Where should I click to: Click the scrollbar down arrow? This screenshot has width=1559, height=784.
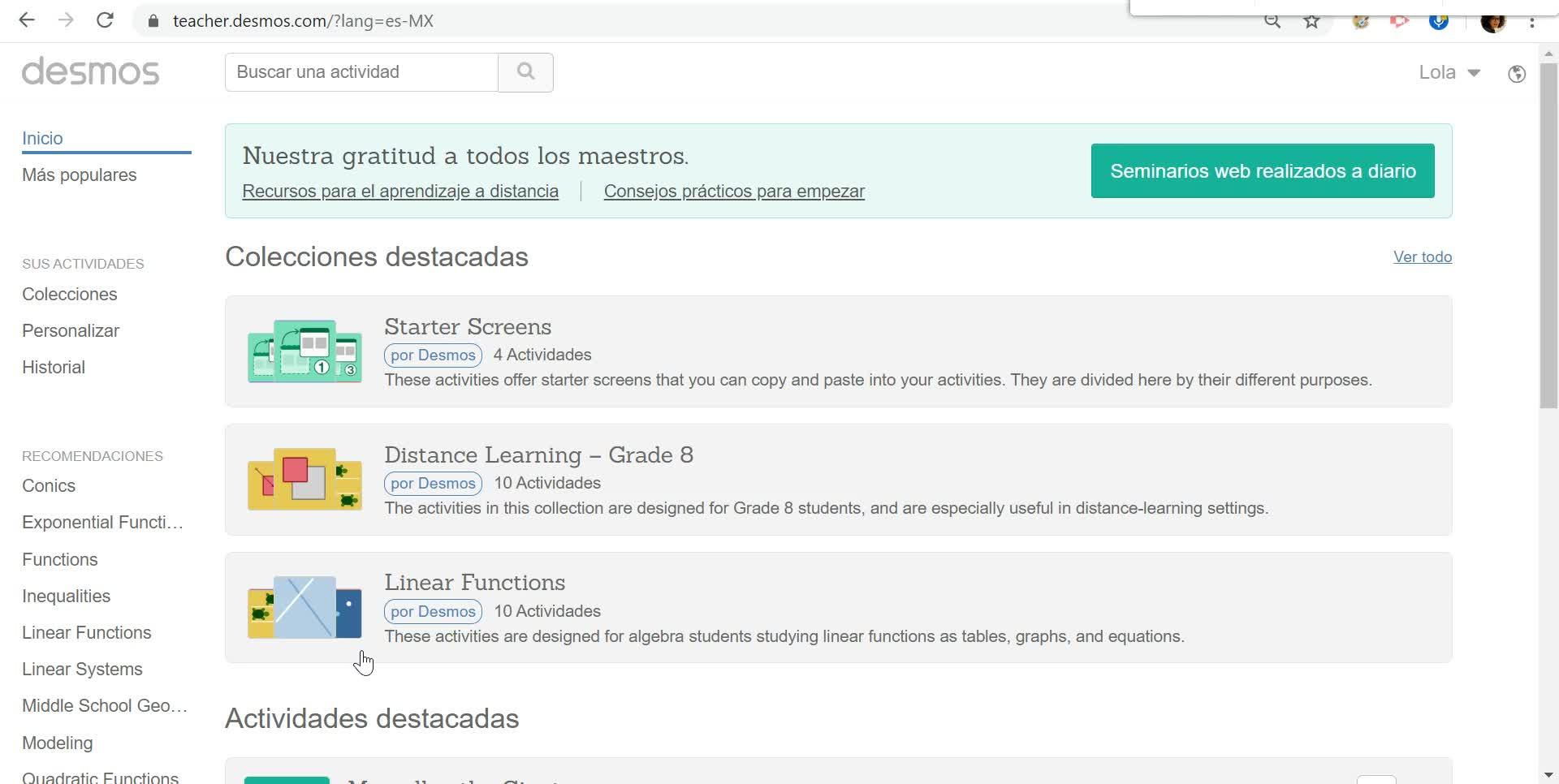[1548, 775]
